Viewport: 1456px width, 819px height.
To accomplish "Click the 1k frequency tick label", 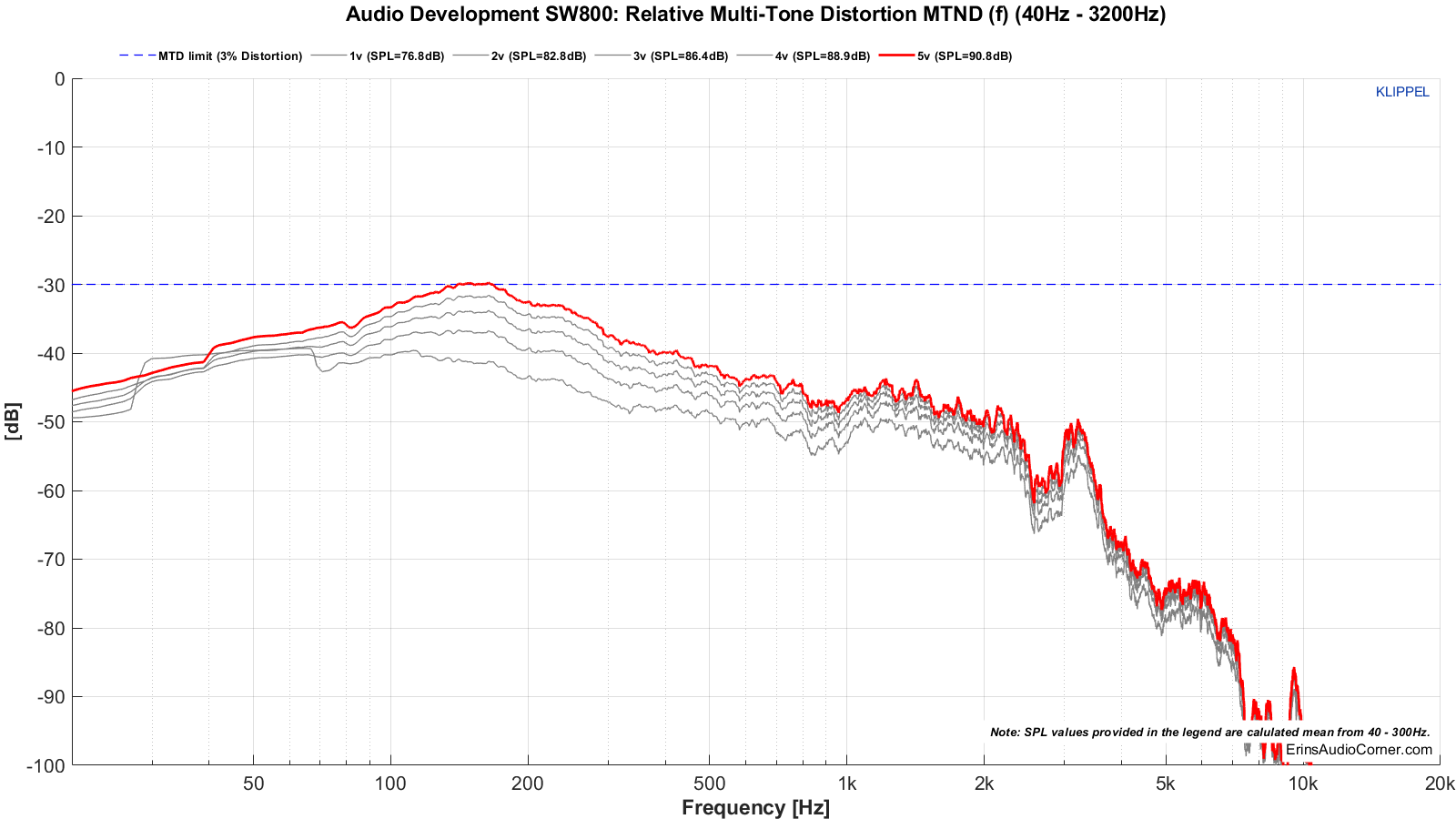I will (x=847, y=784).
